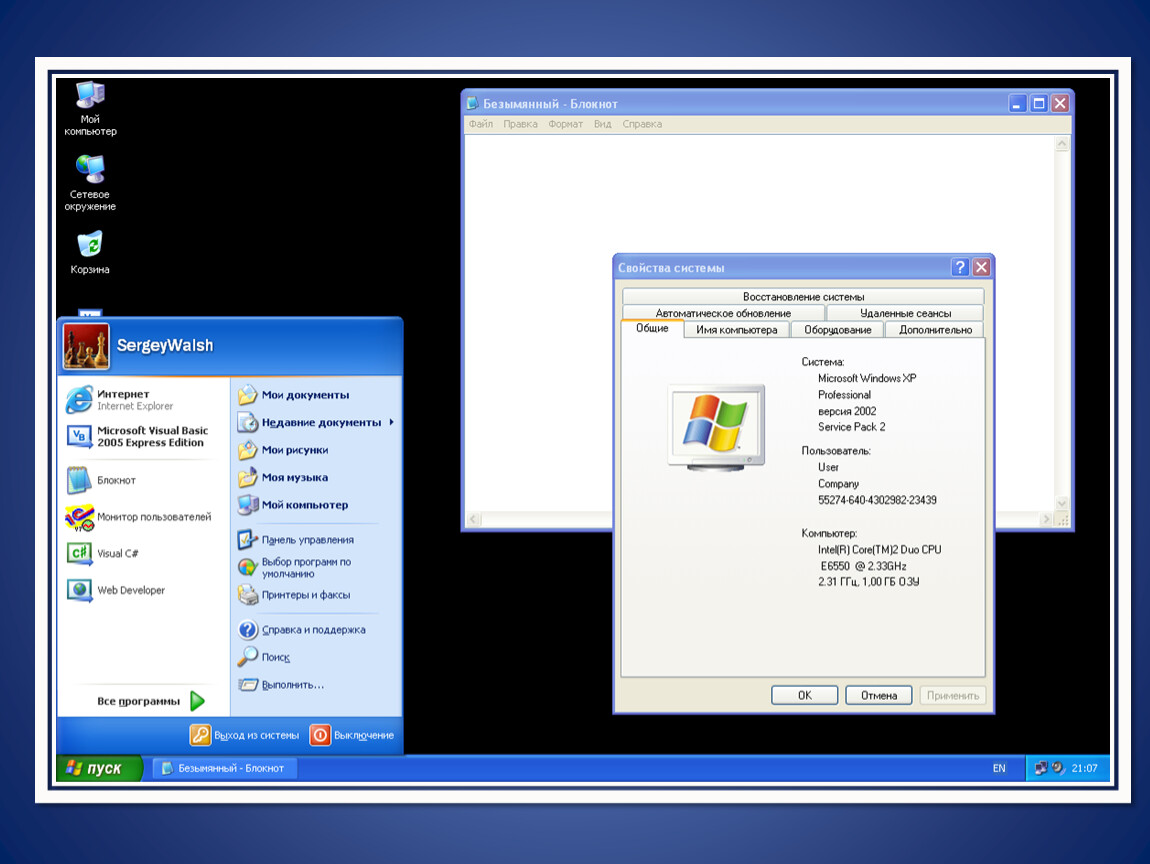Click Выключение shutdown button
The image size is (1150, 864).
point(352,735)
